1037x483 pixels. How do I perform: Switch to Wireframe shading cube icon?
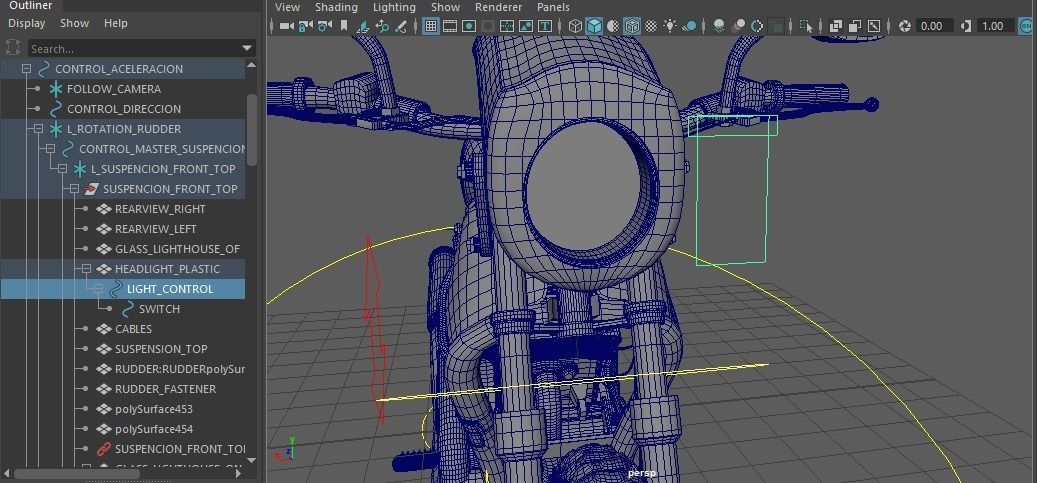click(575, 26)
